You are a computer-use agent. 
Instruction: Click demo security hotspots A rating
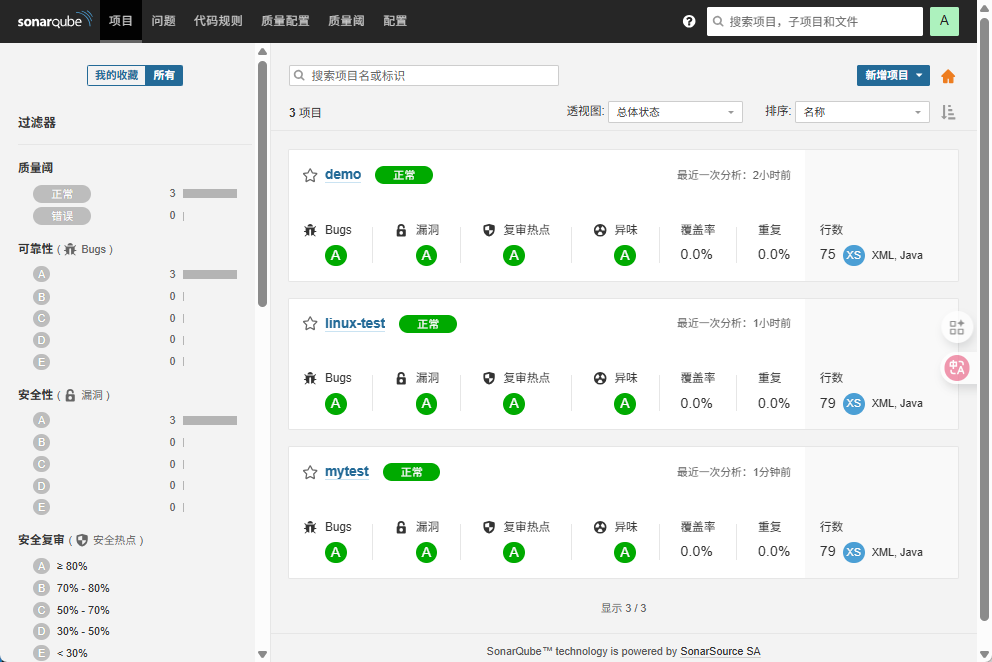point(514,256)
